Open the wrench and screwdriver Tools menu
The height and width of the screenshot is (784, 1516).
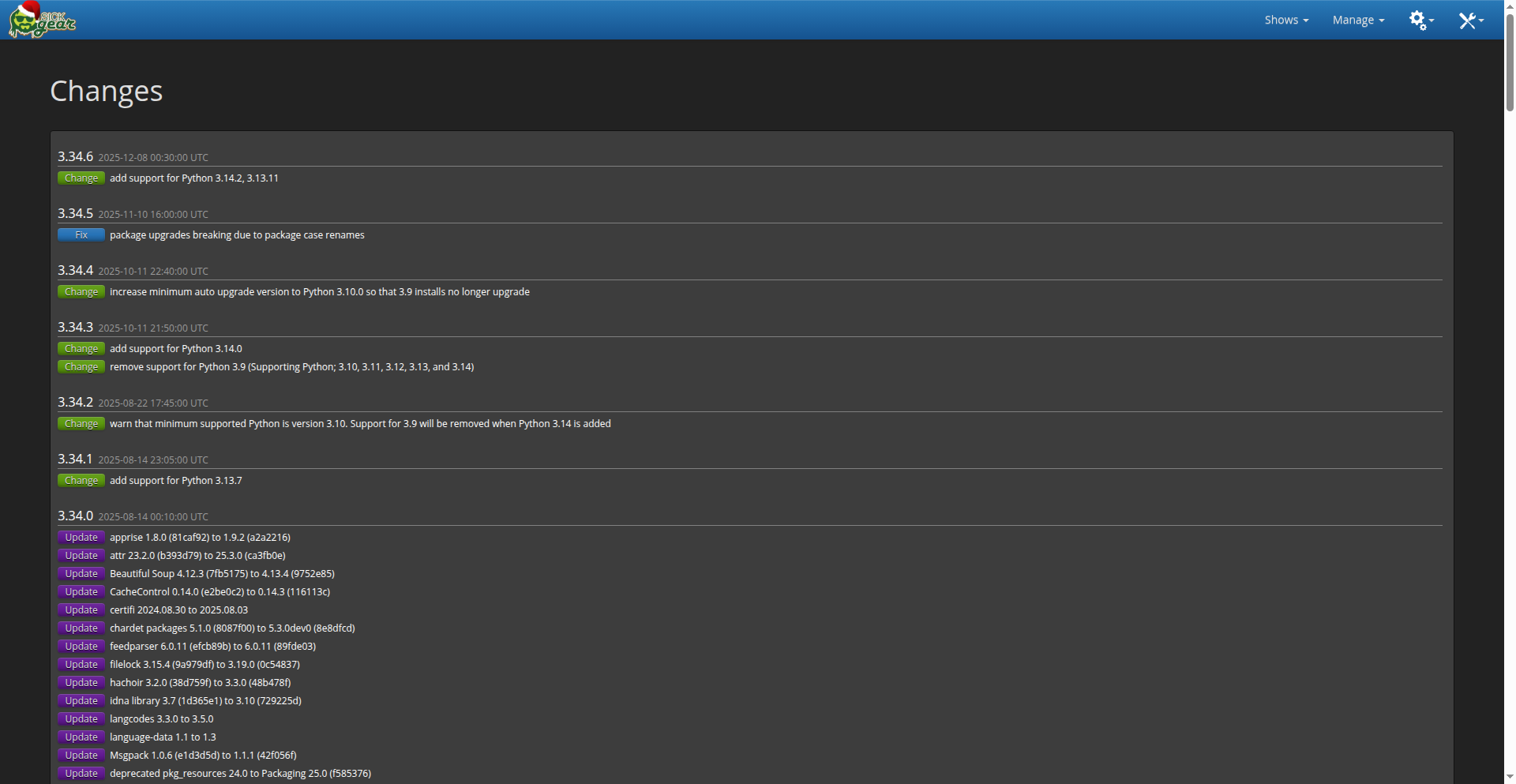tap(1469, 21)
